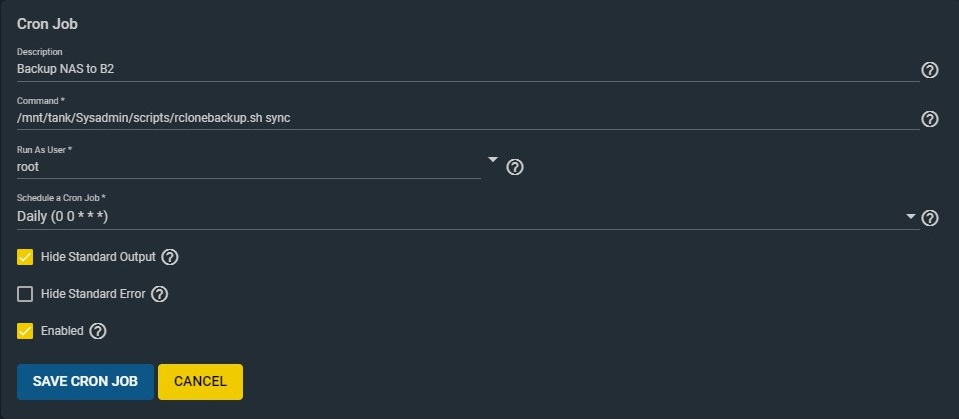Open Run As User help icon
The image size is (959, 419).
coord(515,167)
